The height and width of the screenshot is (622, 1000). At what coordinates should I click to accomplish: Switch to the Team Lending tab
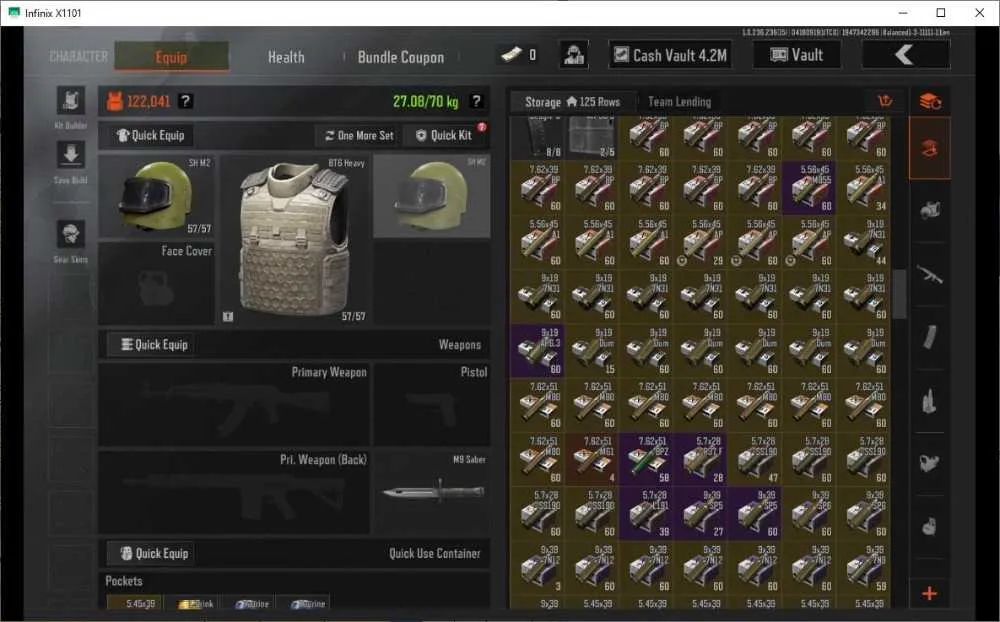point(679,101)
